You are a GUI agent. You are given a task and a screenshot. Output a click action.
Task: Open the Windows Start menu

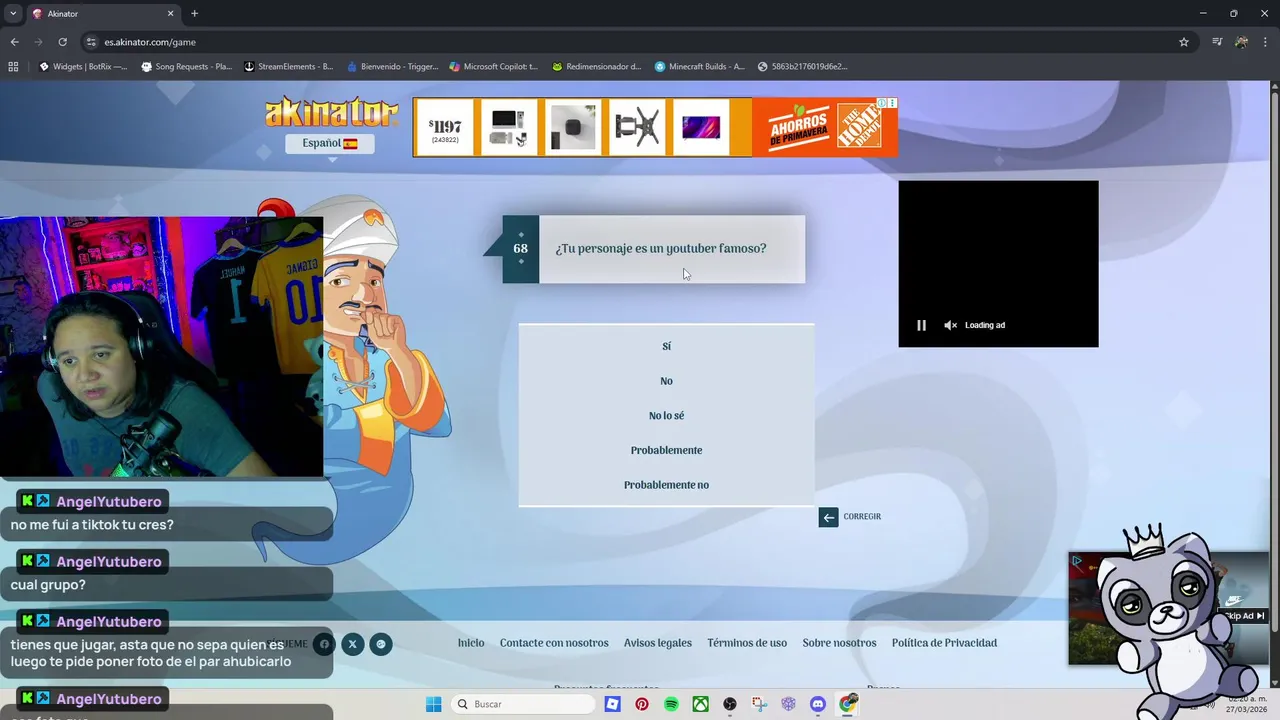433,704
